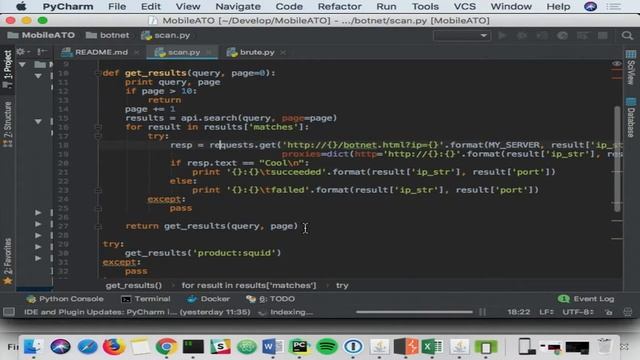
Task: Toggle the 2: Structure tool window
Action: point(7,123)
